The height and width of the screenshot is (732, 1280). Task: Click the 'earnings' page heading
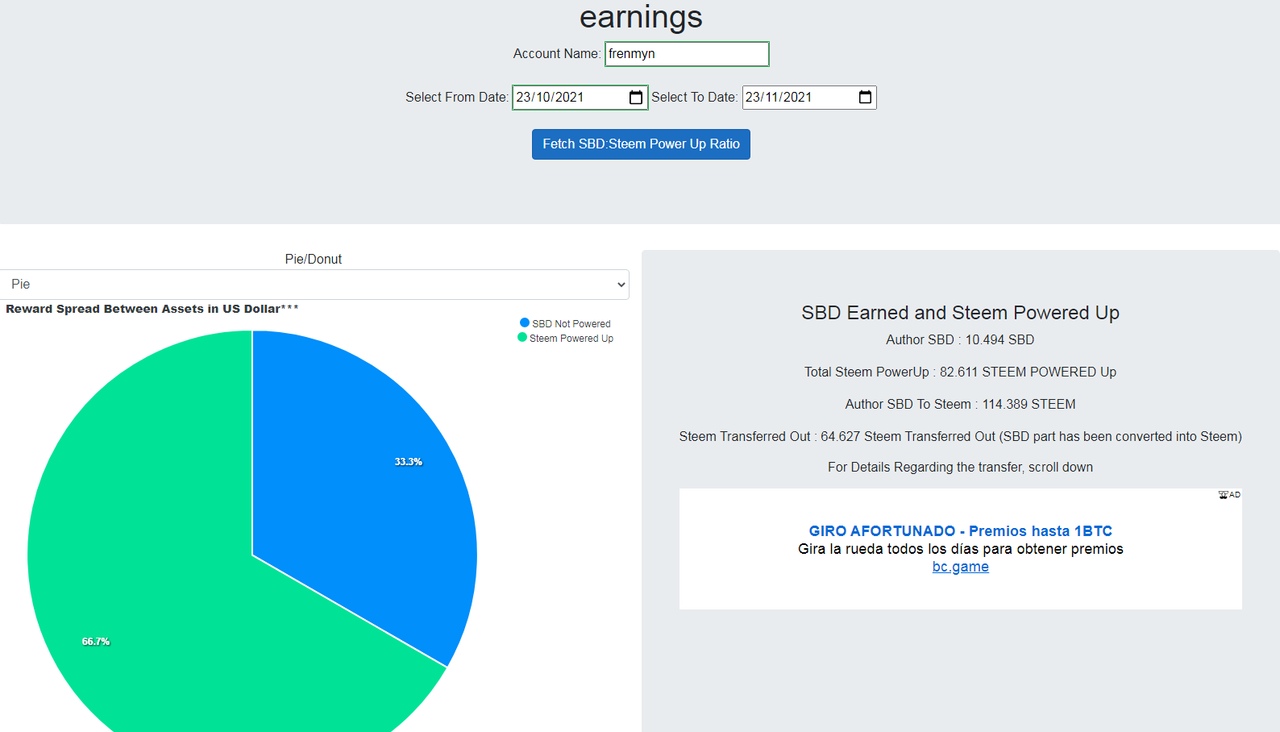[641, 17]
